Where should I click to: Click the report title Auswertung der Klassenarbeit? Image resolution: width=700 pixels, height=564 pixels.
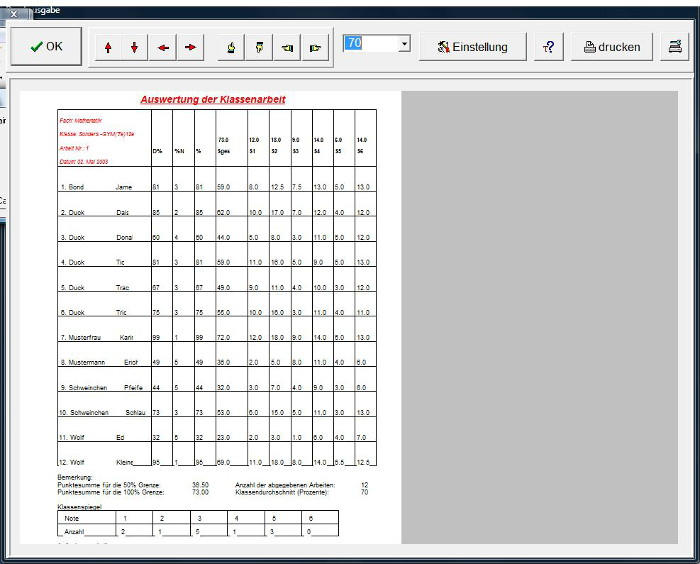click(213, 100)
